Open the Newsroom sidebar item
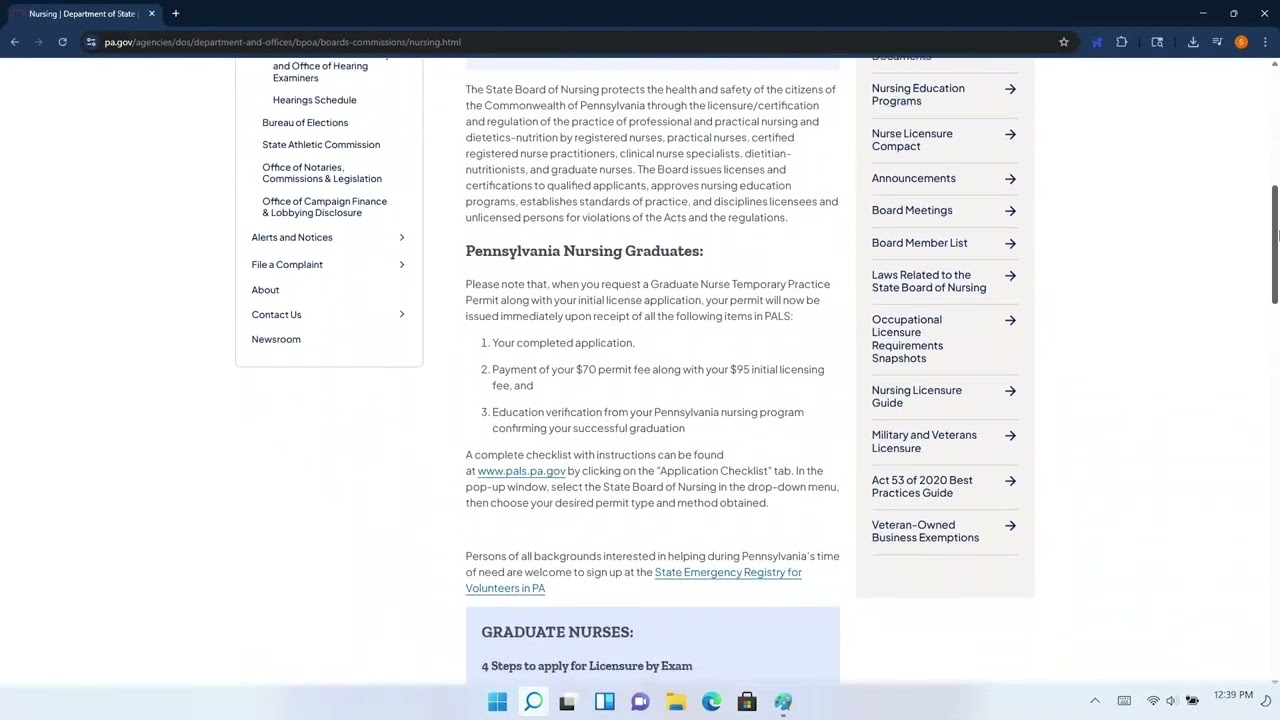This screenshot has height=720, width=1280. point(276,339)
